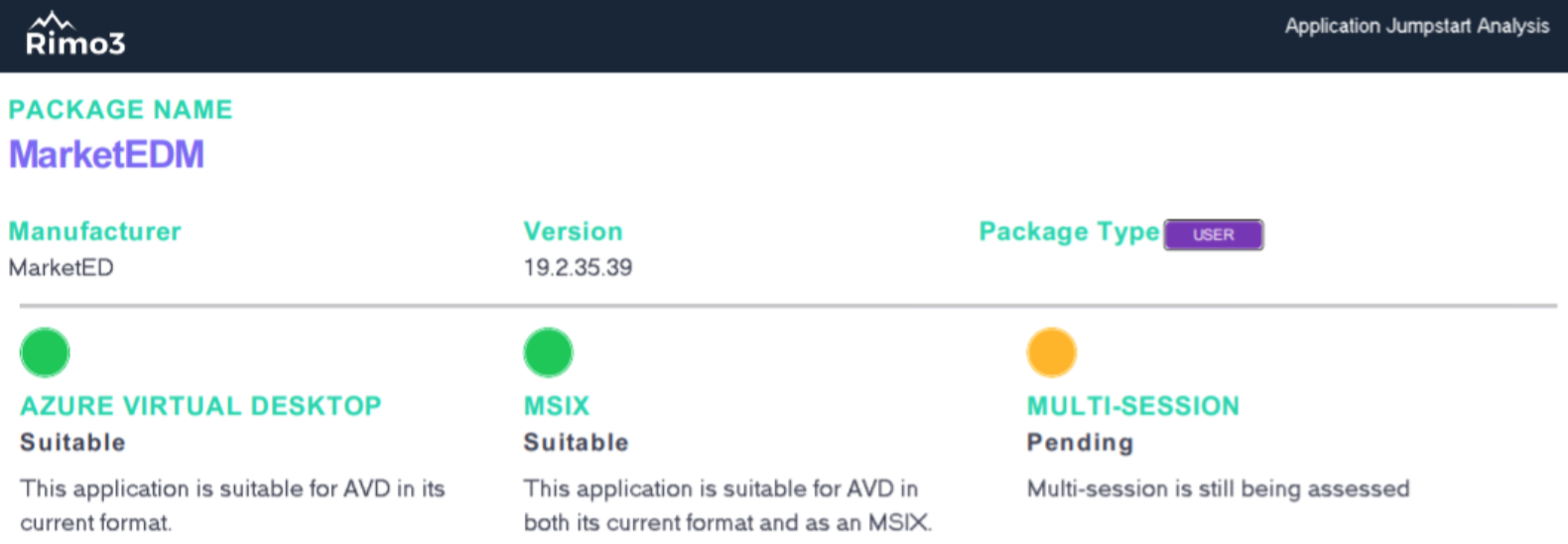Click the green MSIX status circle
The width and height of the screenshot is (1568, 544).
[548, 352]
